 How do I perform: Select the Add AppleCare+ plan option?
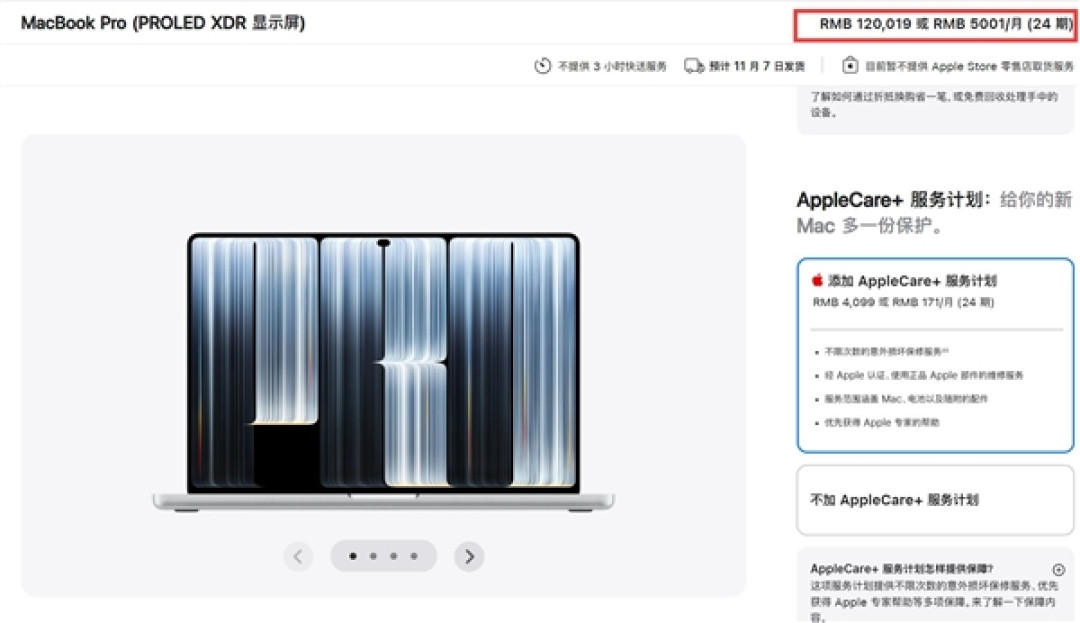[935, 355]
